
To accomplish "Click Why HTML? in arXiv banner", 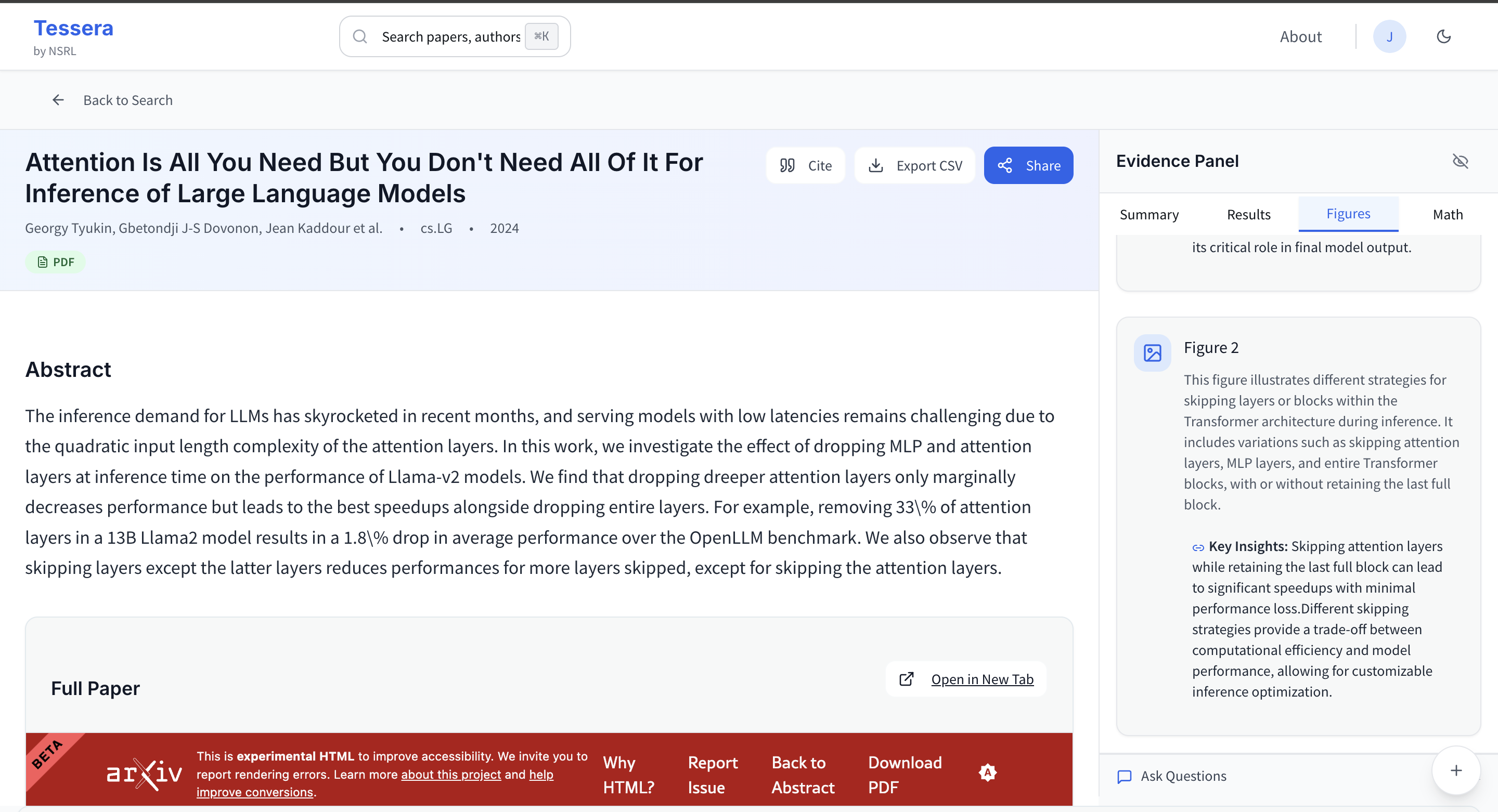I will 628,775.
